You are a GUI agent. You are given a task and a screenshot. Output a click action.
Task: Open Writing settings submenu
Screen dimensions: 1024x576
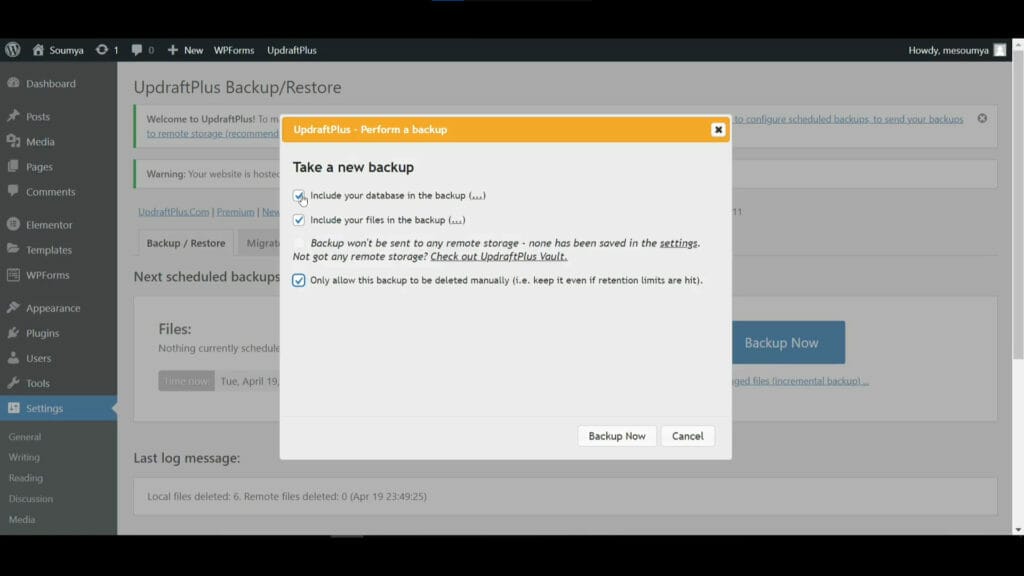coord(24,457)
